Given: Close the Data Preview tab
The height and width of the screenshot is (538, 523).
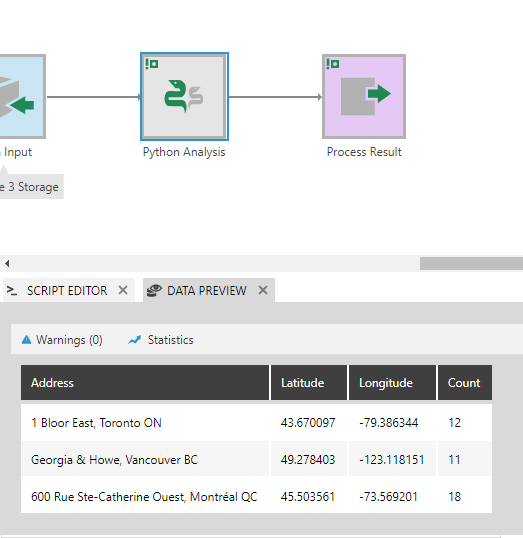Looking at the screenshot, I should tap(263, 290).
